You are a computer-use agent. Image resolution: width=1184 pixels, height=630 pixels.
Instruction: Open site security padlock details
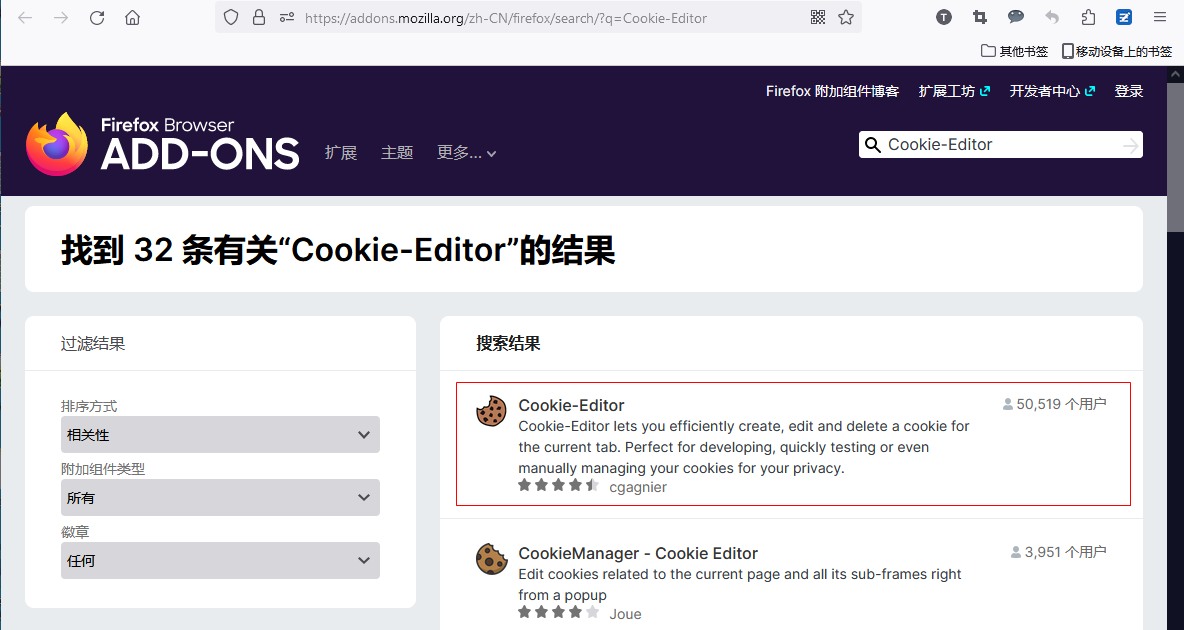[259, 17]
